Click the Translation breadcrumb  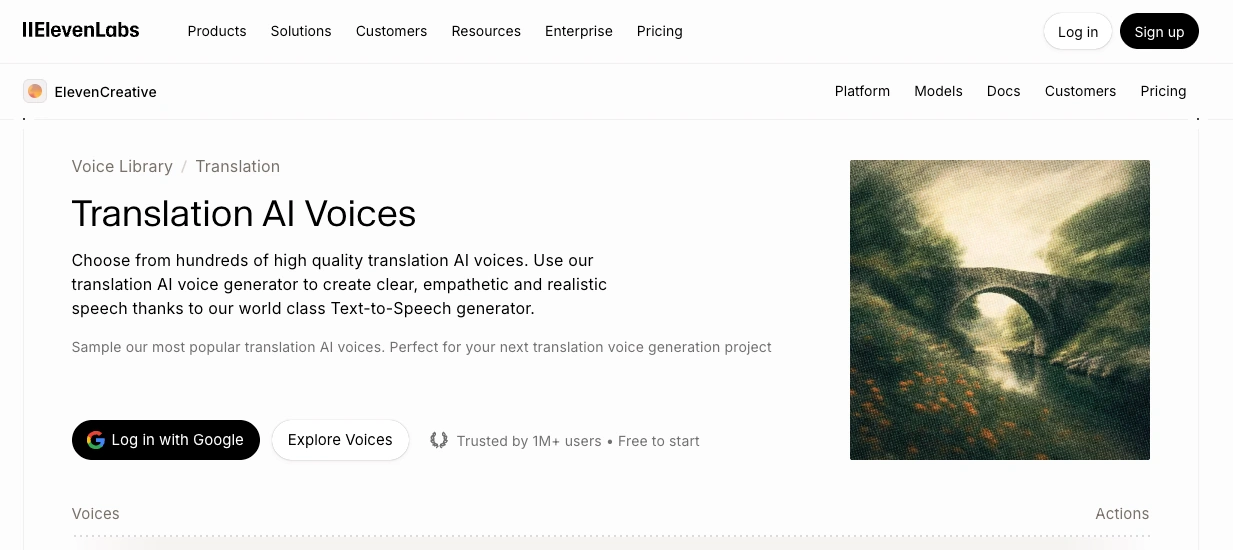click(x=238, y=166)
